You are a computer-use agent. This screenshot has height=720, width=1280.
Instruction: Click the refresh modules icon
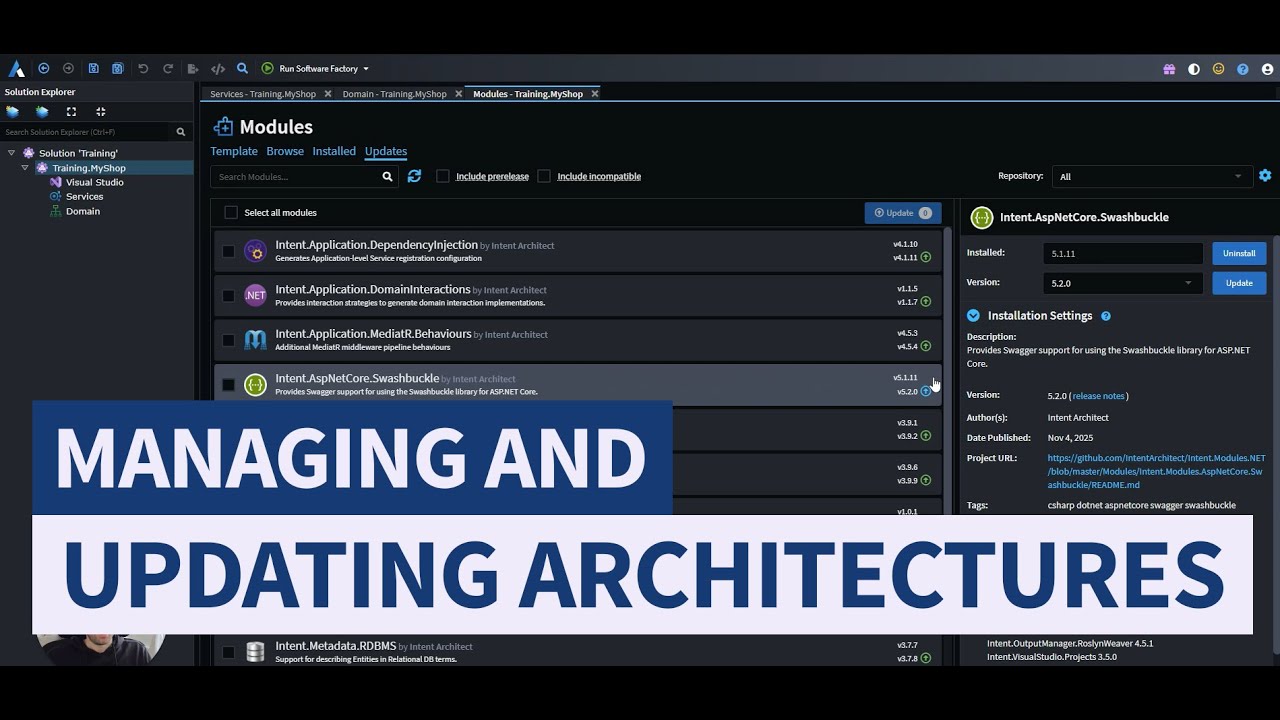(x=414, y=176)
